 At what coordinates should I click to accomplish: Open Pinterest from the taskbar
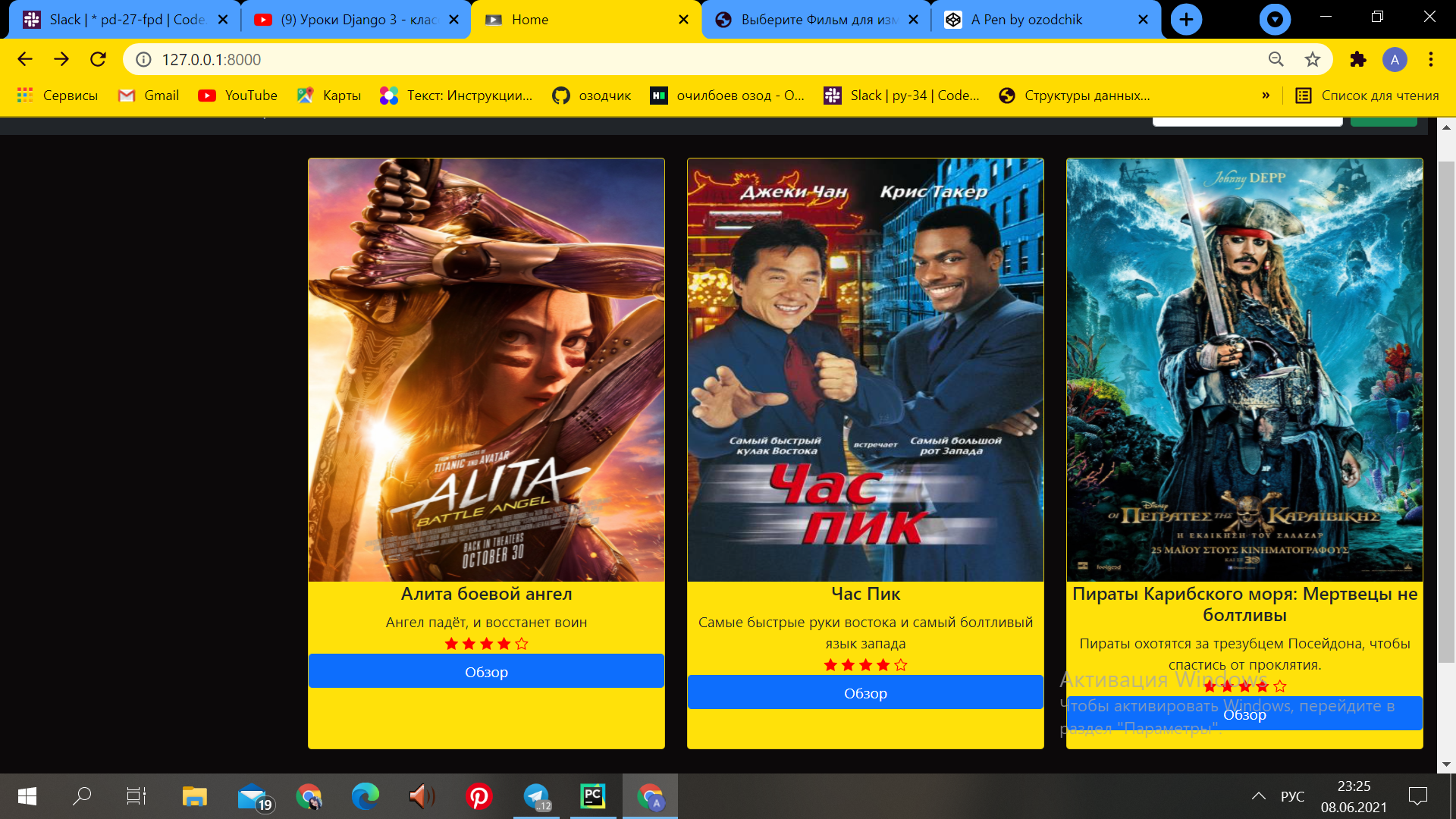[x=479, y=796]
